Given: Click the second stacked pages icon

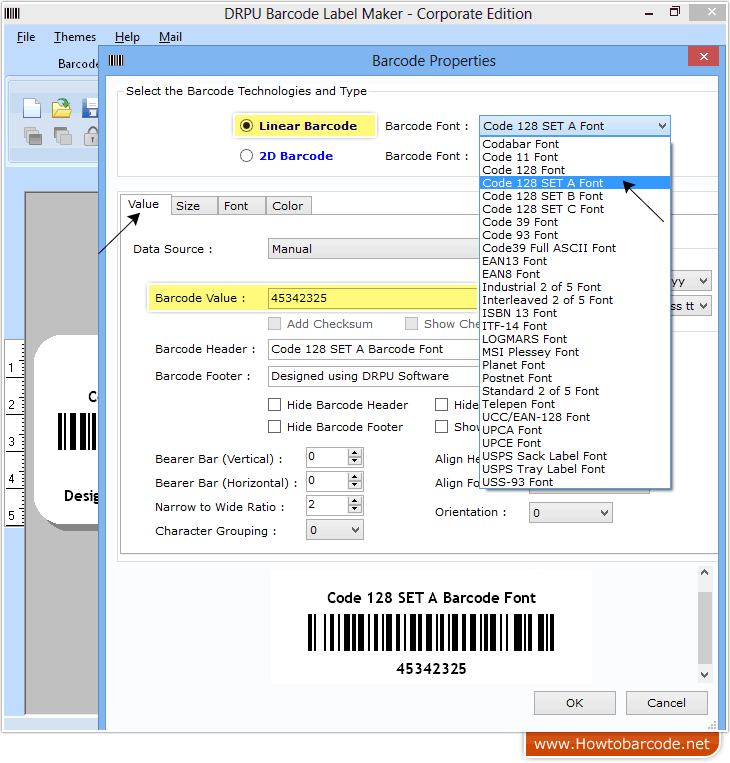Looking at the screenshot, I should (x=63, y=136).
